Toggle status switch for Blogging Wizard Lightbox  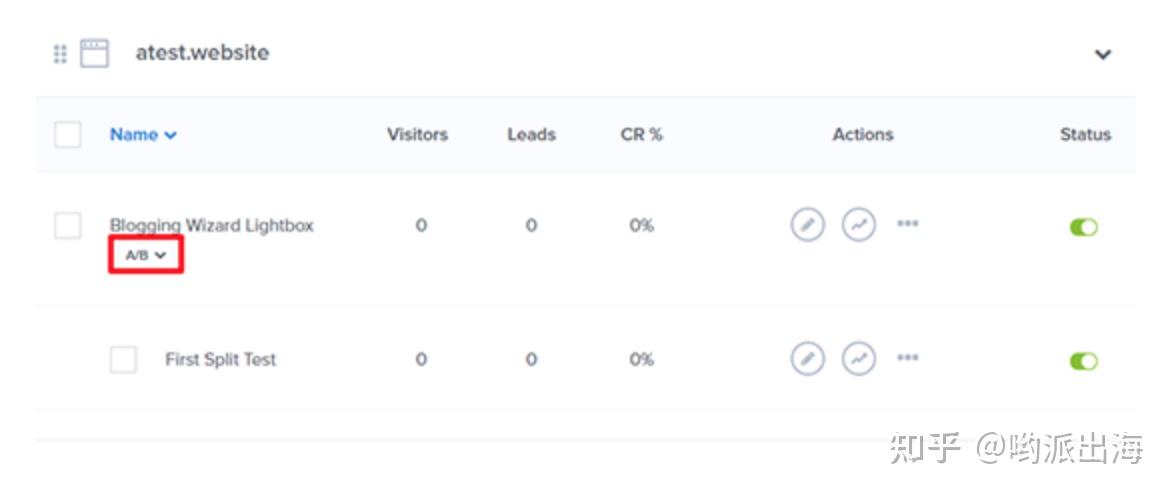1083,228
